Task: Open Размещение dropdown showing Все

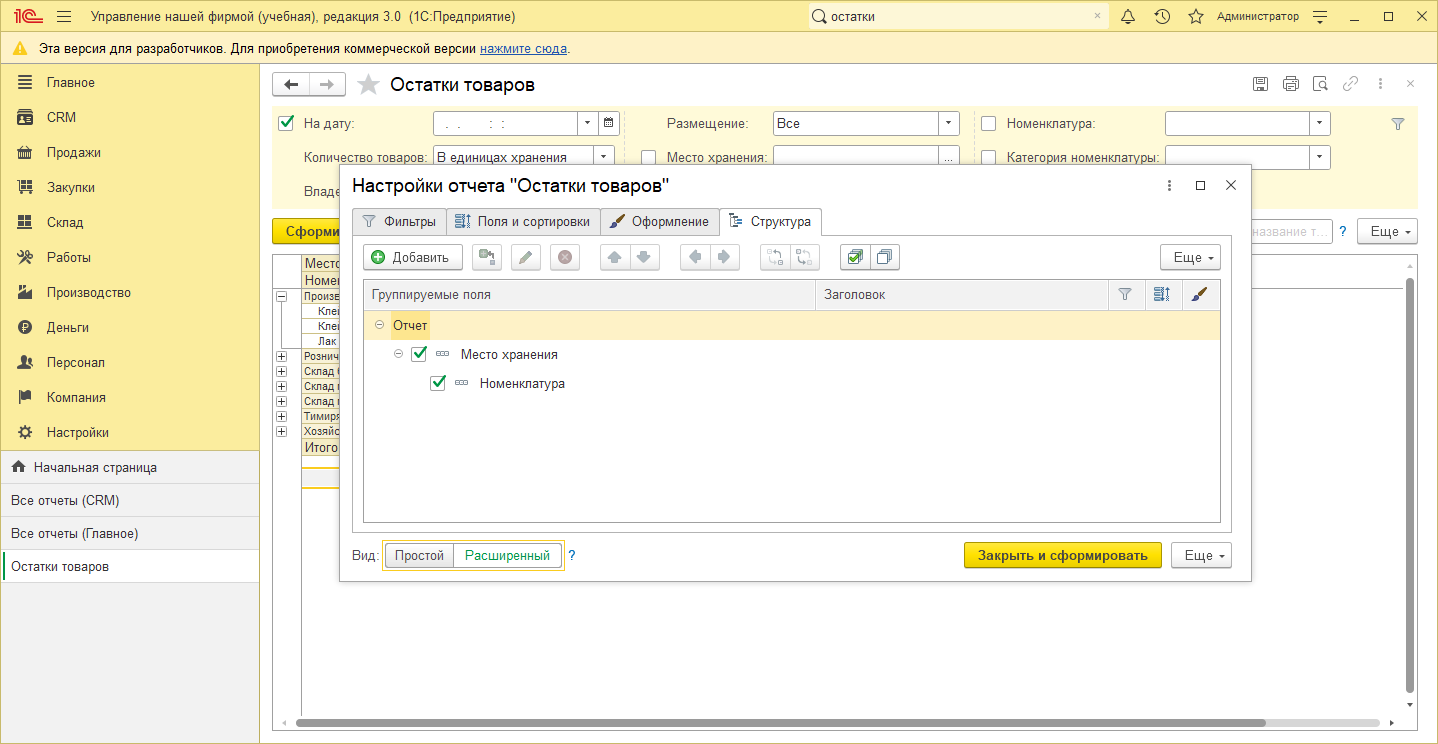Action: [x=948, y=124]
